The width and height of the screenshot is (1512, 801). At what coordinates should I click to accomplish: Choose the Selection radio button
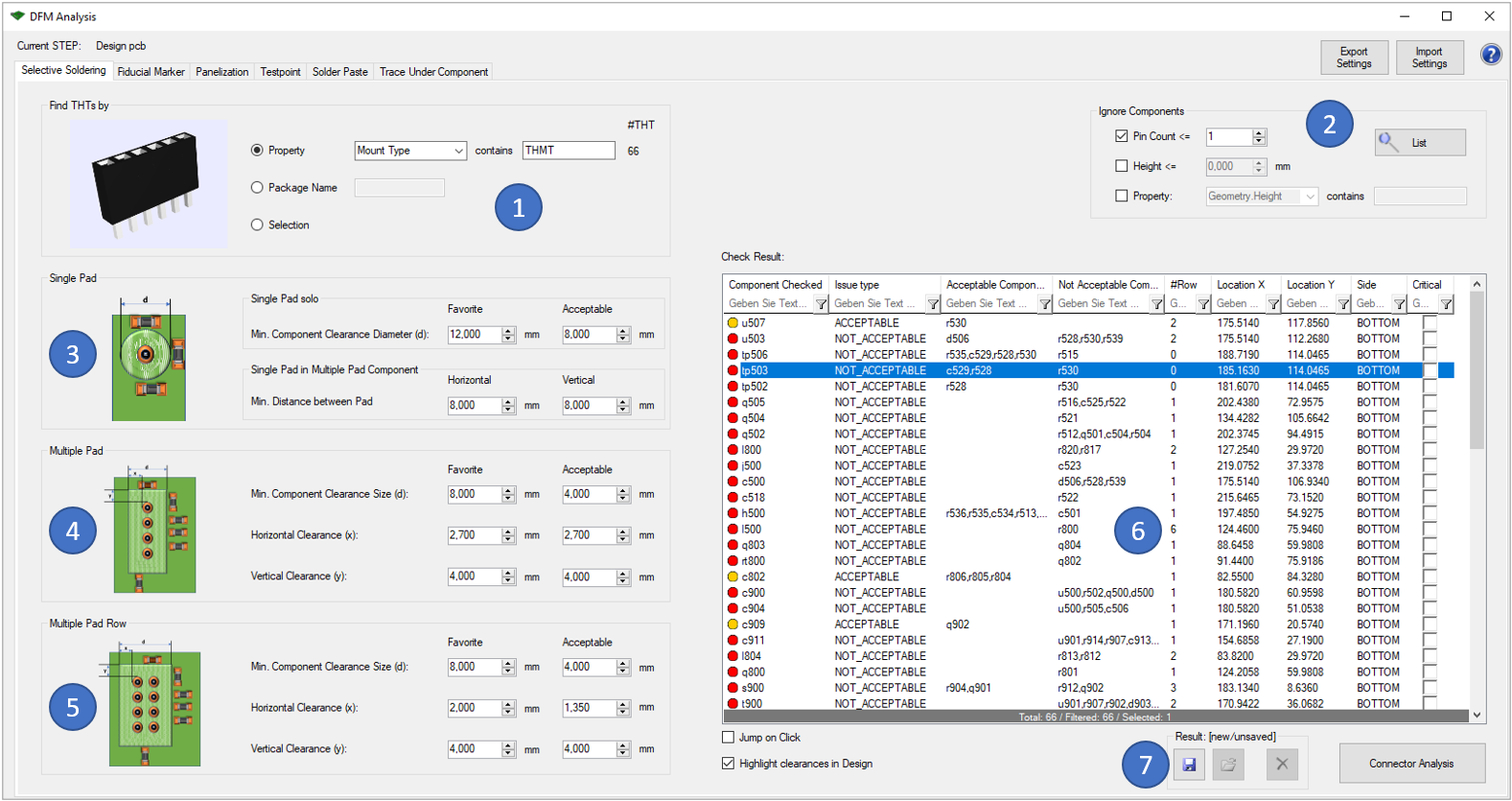257,224
